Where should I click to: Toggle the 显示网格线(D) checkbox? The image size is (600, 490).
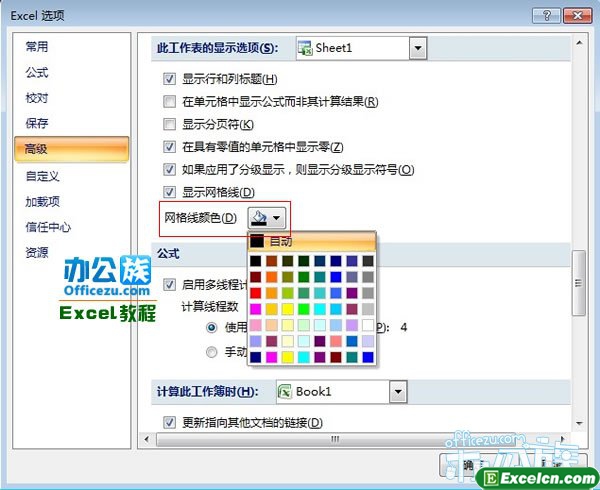pyautogui.click(x=170, y=192)
